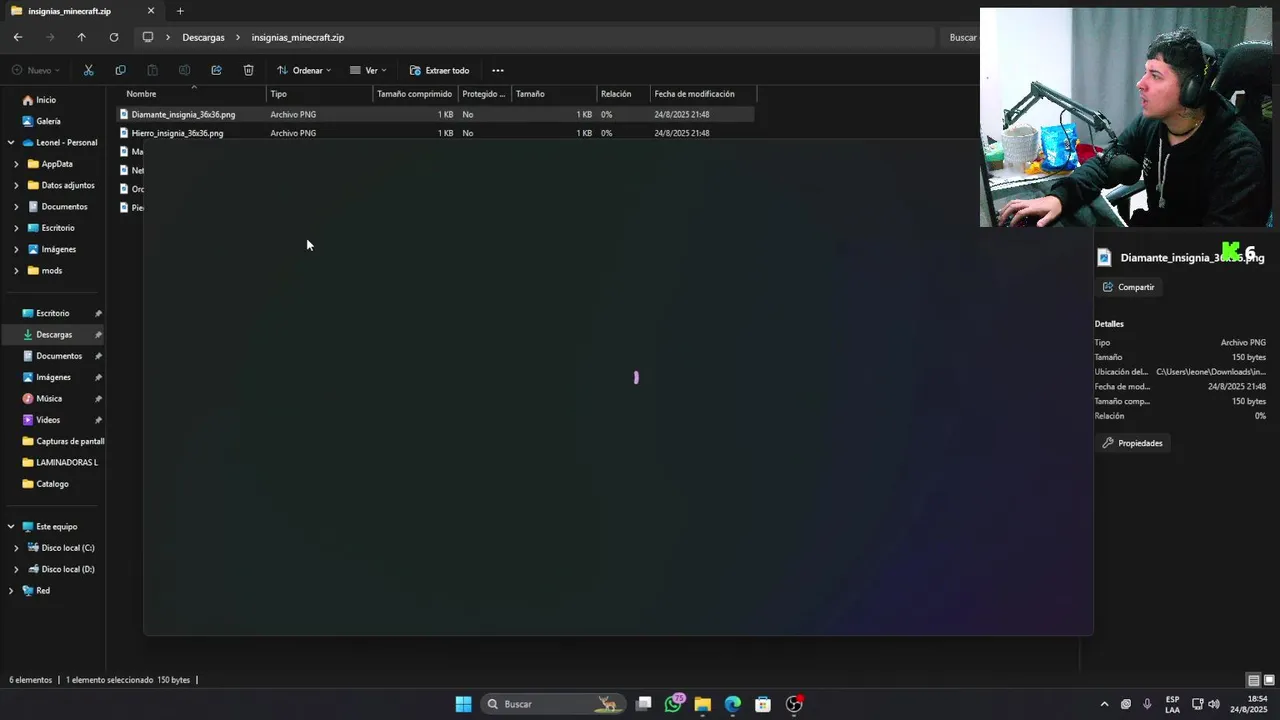
Task: Click the PC monitor icon in address bar
Action: tap(148, 37)
